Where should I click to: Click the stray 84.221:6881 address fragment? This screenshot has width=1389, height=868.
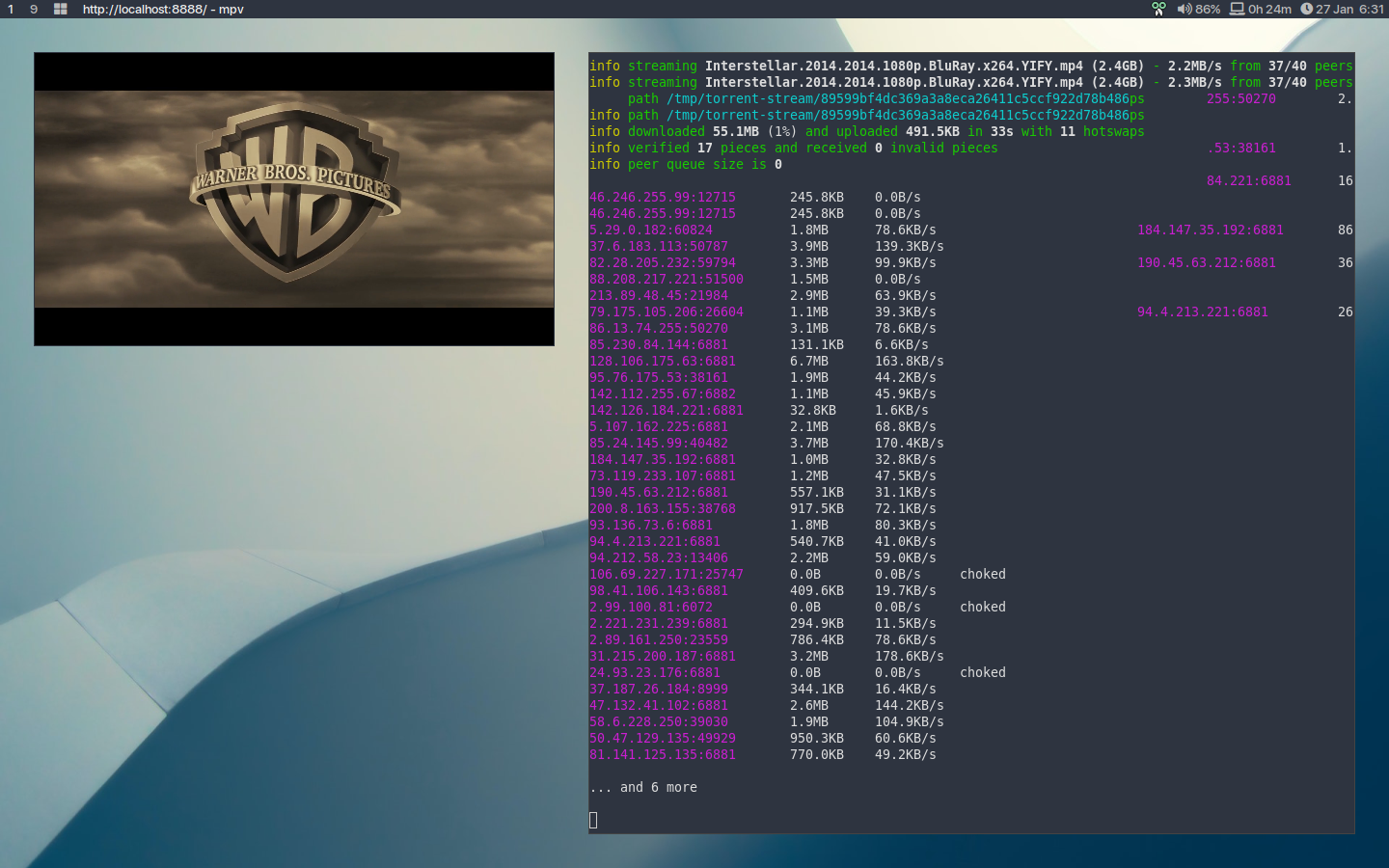1249,180
